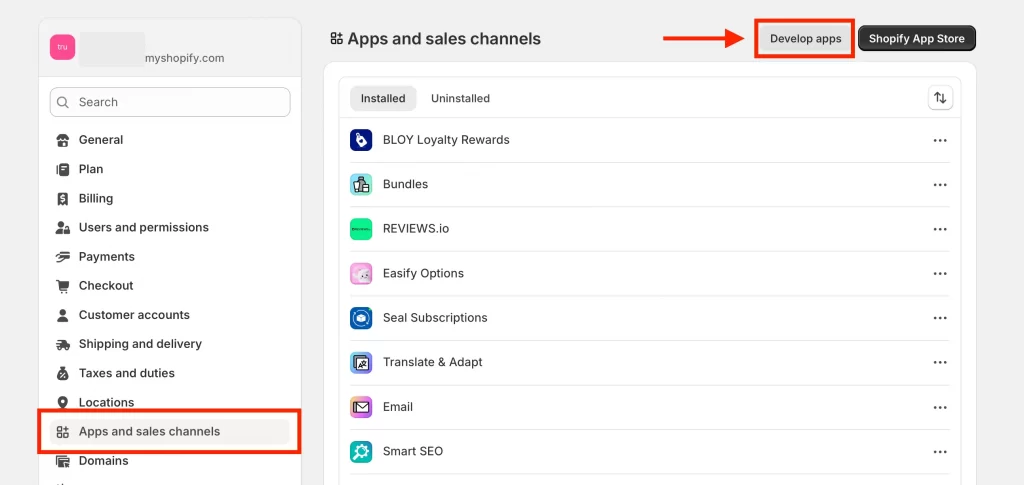
Task: Open the more actions menu for Email
Action: click(939, 407)
